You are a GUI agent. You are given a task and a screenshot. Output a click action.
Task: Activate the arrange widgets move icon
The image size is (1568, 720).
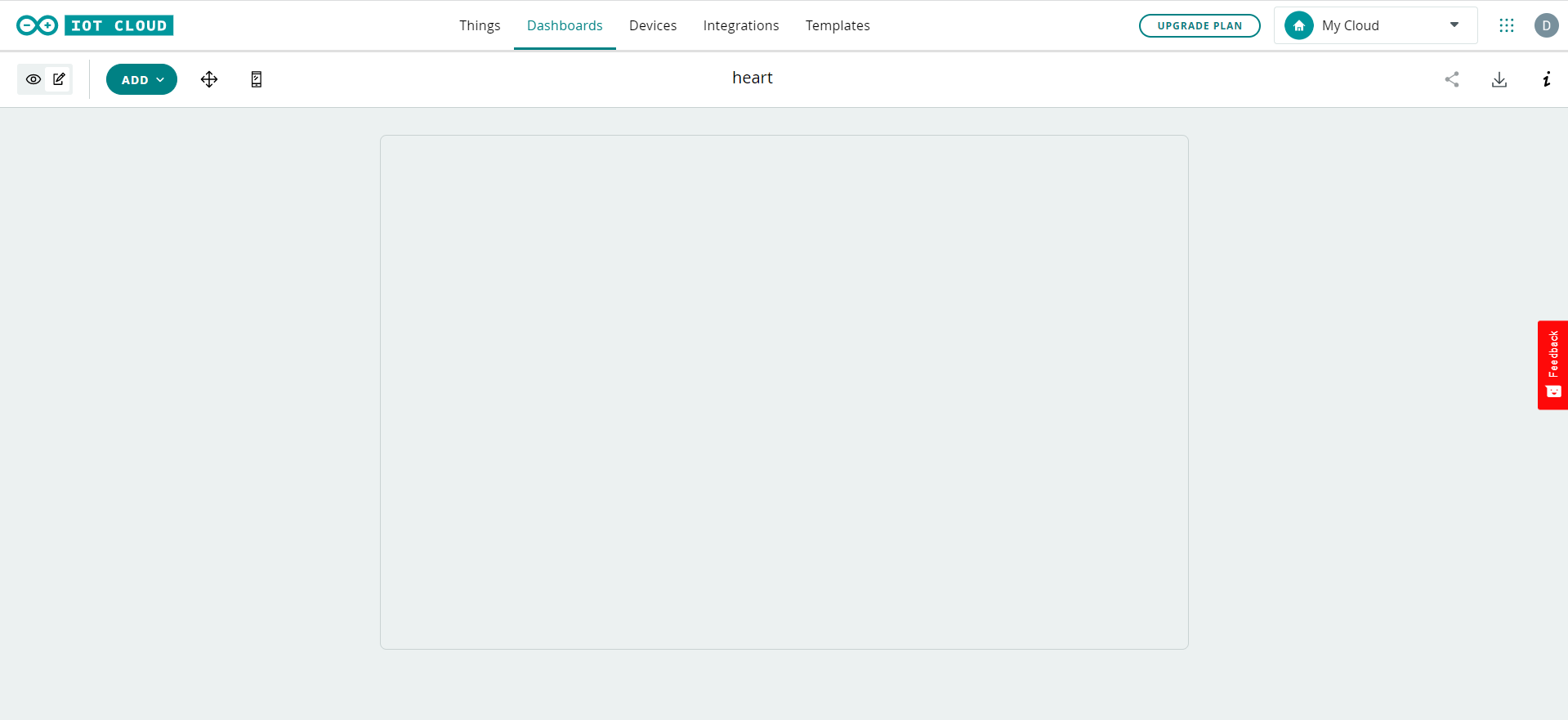(x=209, y=79)
